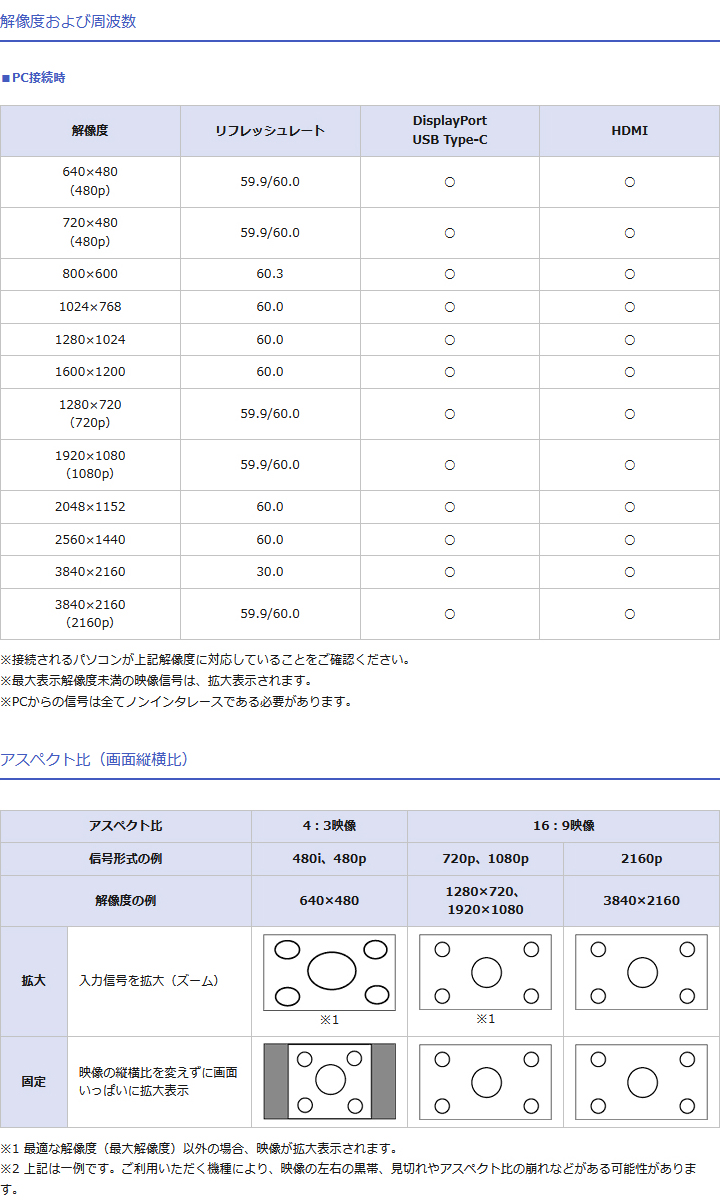Click the アスペクト比（画面縦横比） section heading
Image resolution: width=720 pixels, height=1200 pixels.
click(x=95, y=759)
